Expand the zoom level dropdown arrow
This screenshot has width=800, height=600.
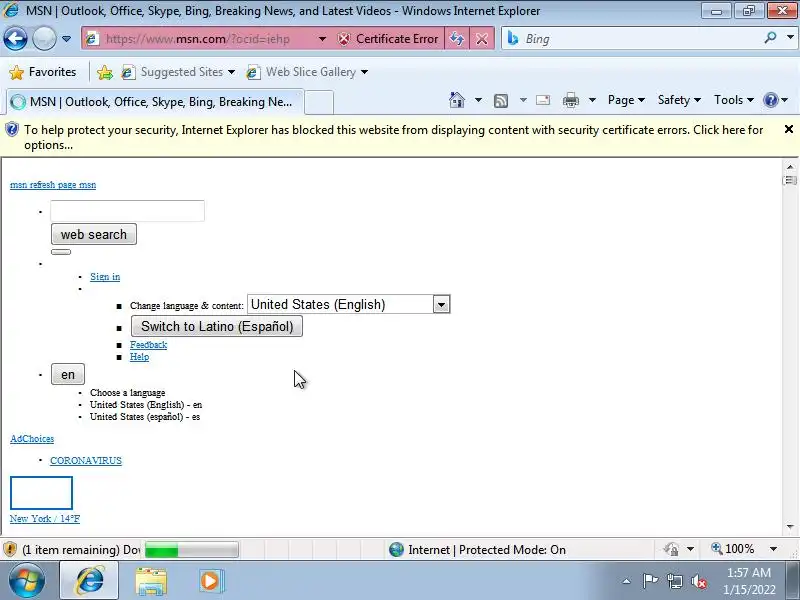pos(773,549)
